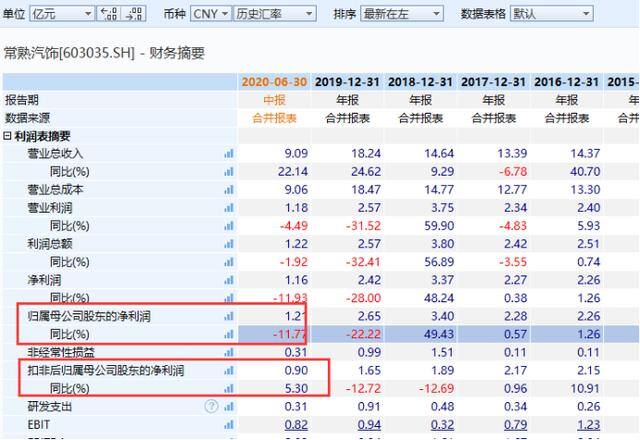Select the 2016-12-31 column header

(567, 82)
